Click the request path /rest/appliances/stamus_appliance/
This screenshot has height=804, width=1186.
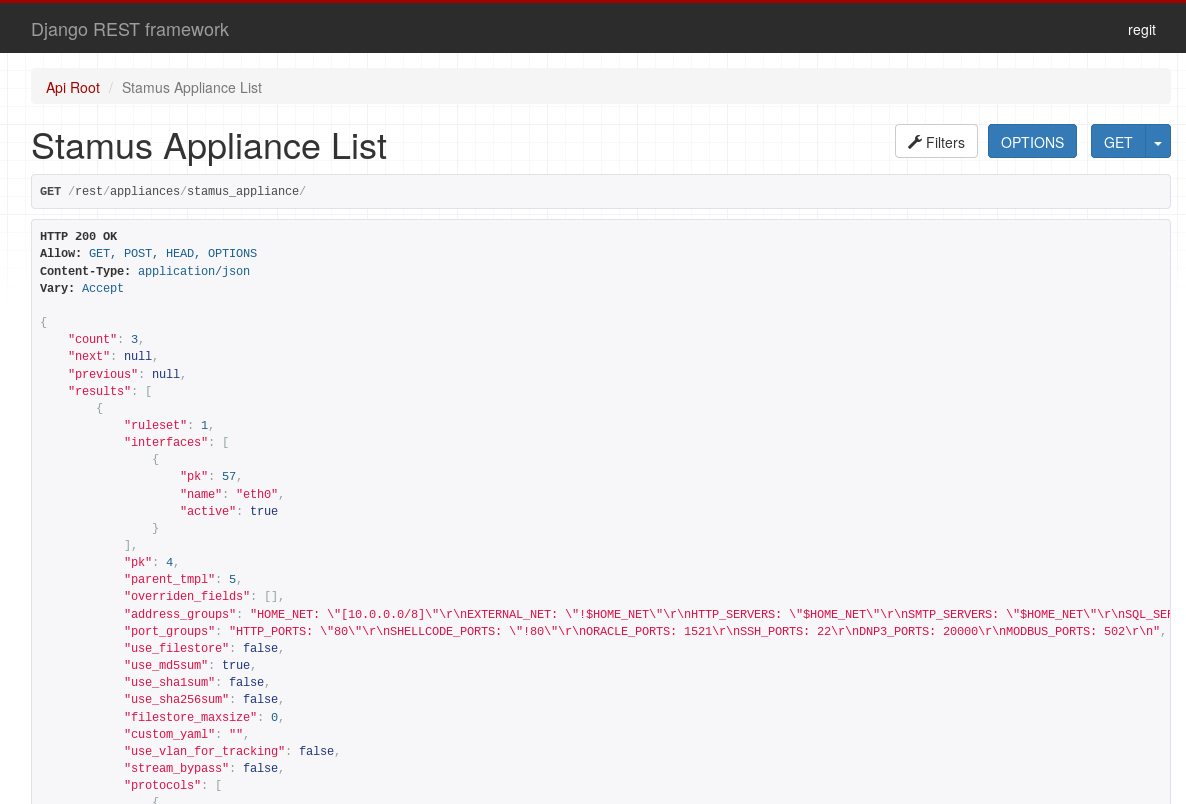pos(187,191)
